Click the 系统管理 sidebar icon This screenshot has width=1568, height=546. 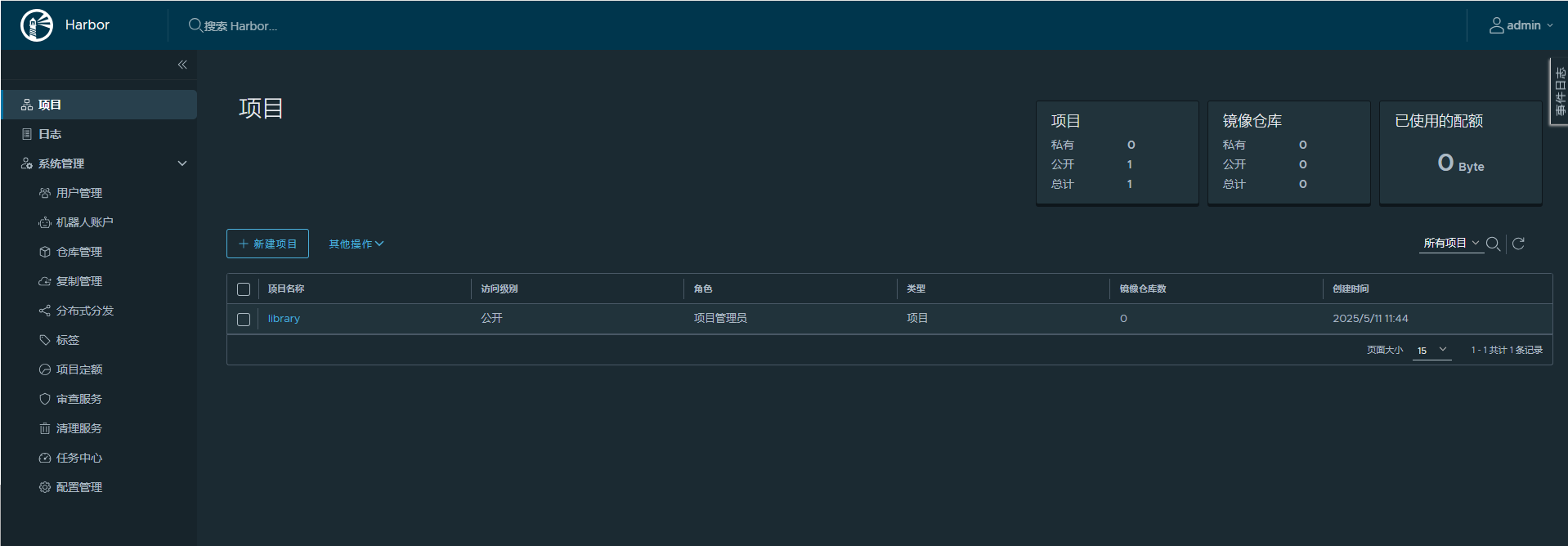27,163
